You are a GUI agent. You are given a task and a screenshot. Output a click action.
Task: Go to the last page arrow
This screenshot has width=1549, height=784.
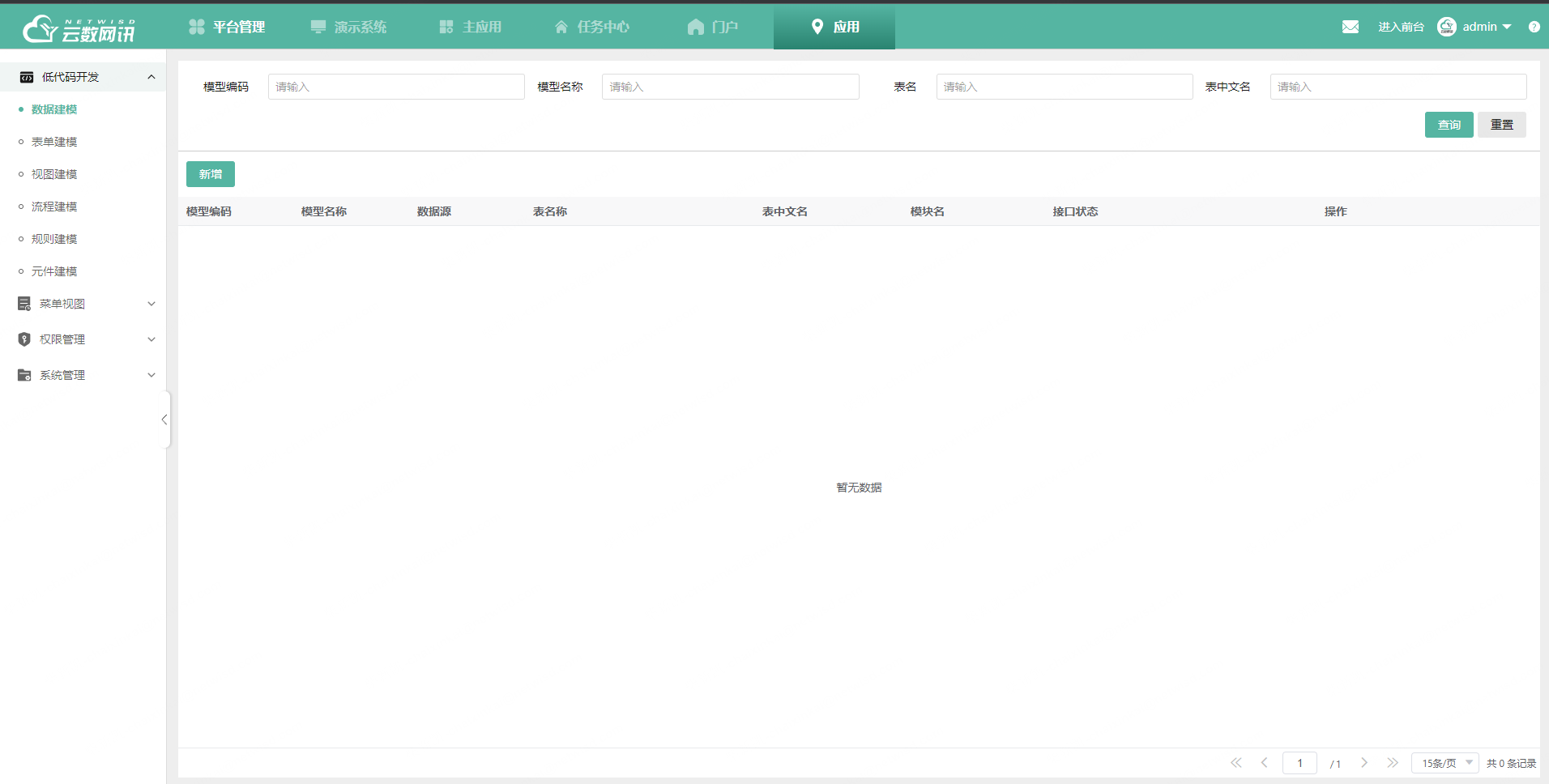click(1392, 763)
